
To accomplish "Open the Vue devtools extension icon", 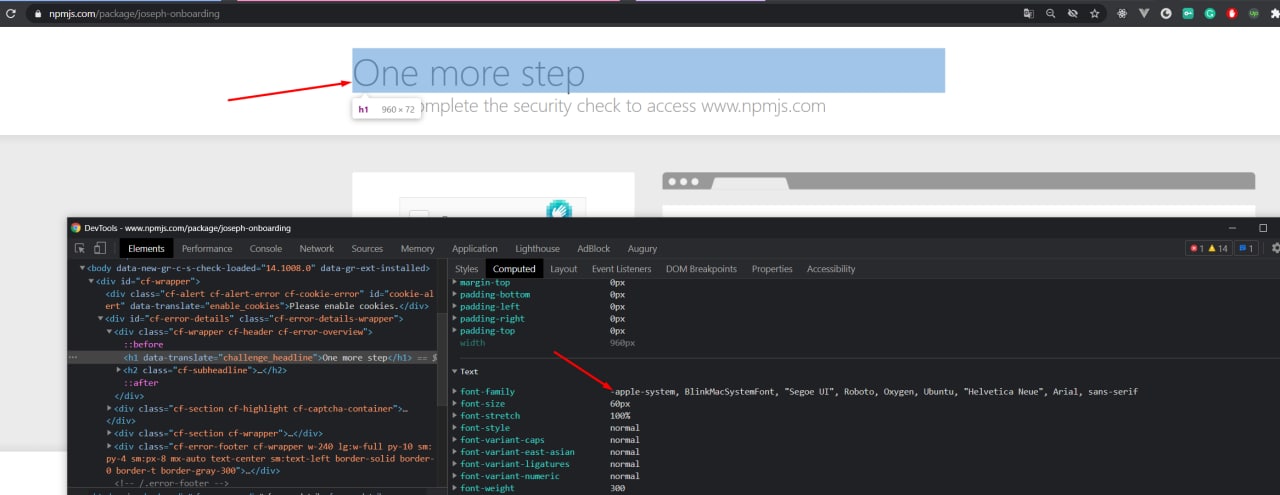I will tap(1144, 14).
